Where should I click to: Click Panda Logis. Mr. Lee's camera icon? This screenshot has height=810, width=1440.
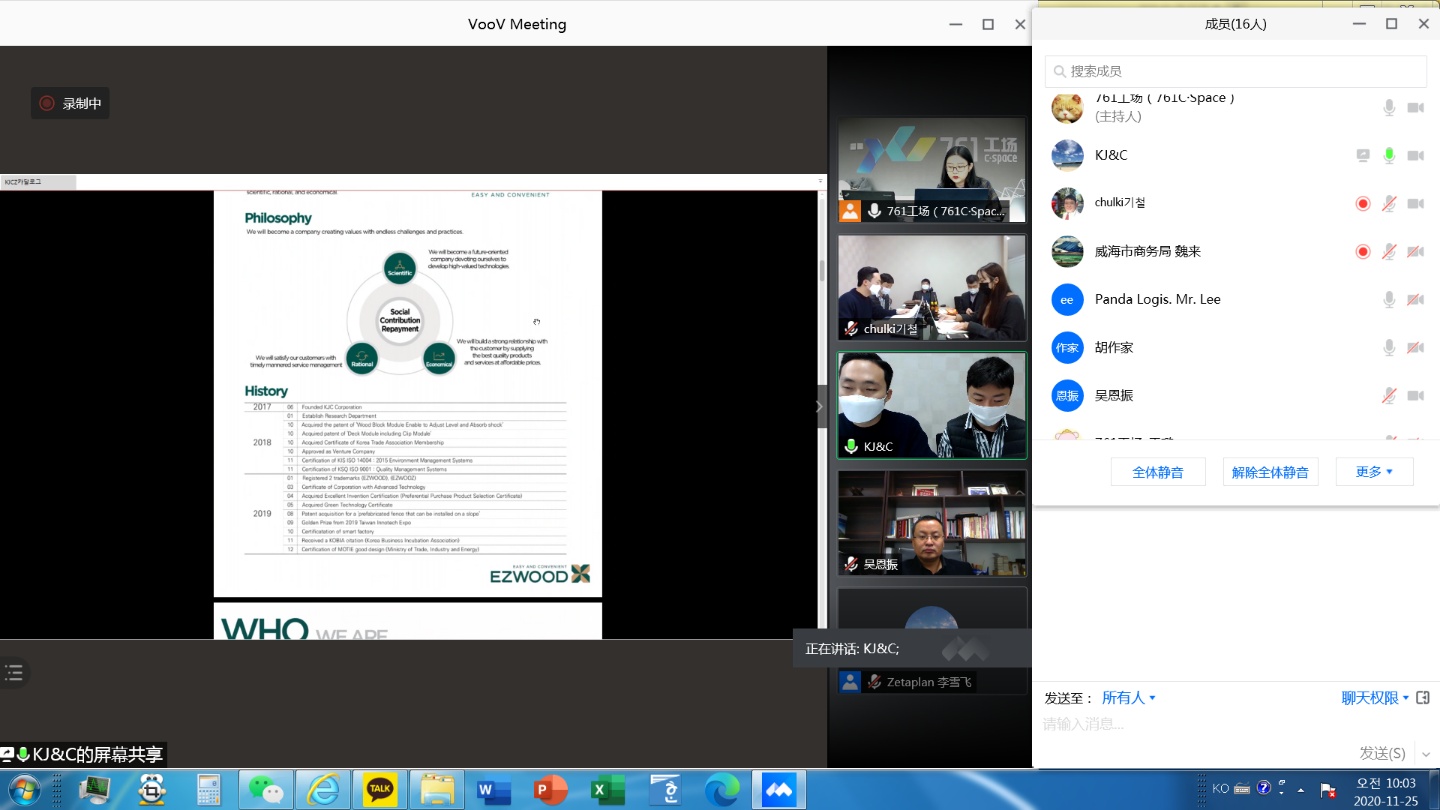click(x=1415, y=299)
